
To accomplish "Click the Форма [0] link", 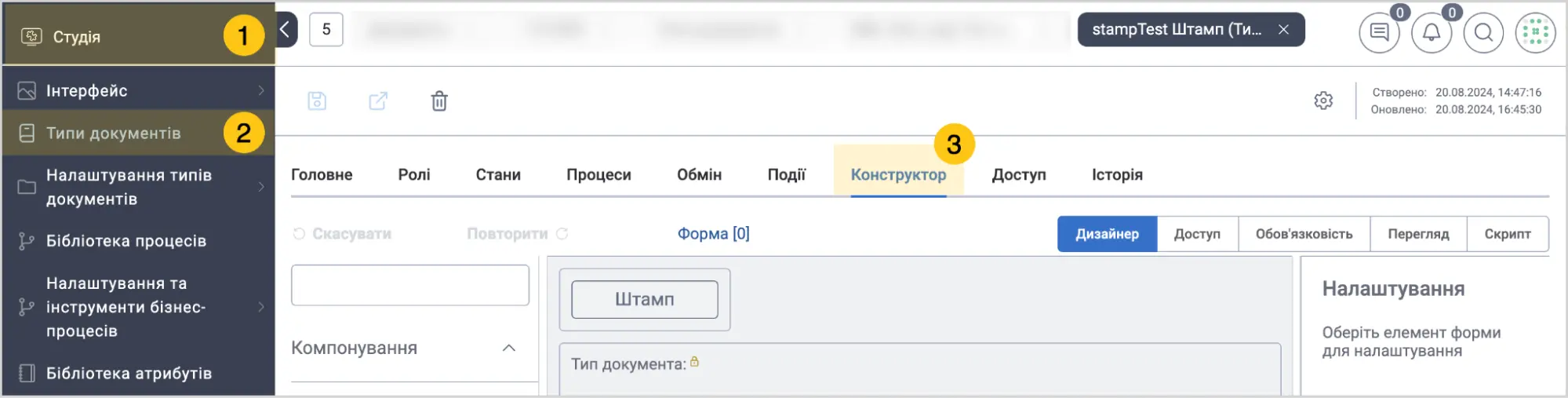I will 713,234.
